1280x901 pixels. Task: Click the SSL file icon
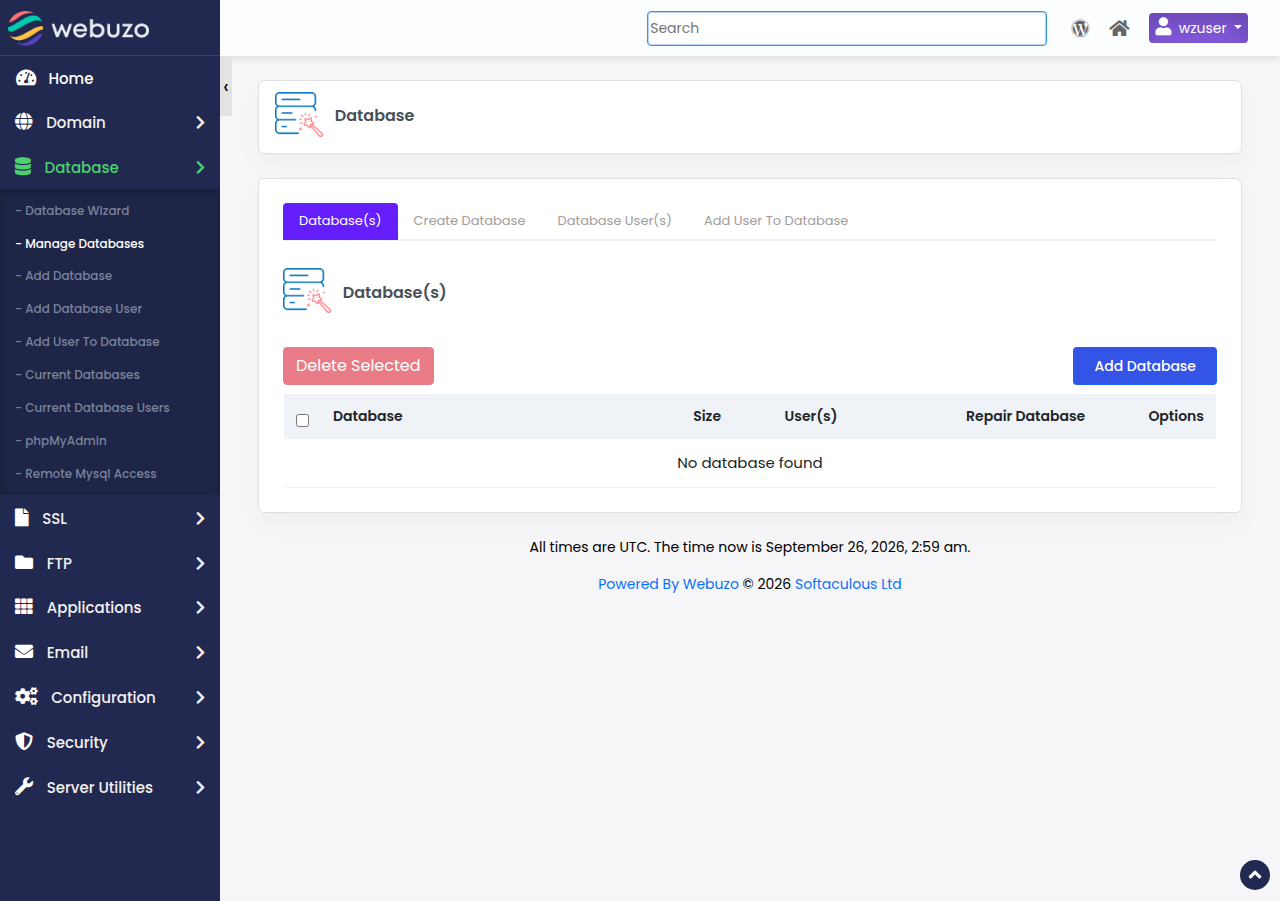[22, 518]
